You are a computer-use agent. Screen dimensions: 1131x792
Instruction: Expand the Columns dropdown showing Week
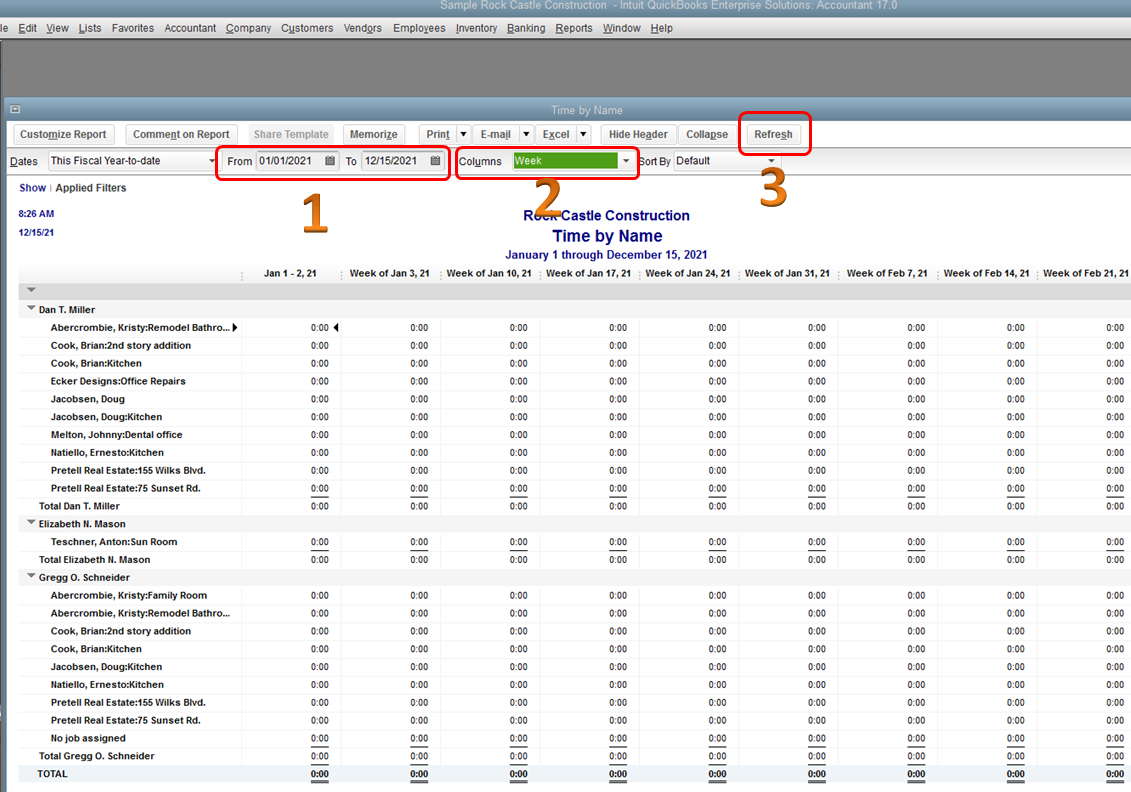[626, 161]
